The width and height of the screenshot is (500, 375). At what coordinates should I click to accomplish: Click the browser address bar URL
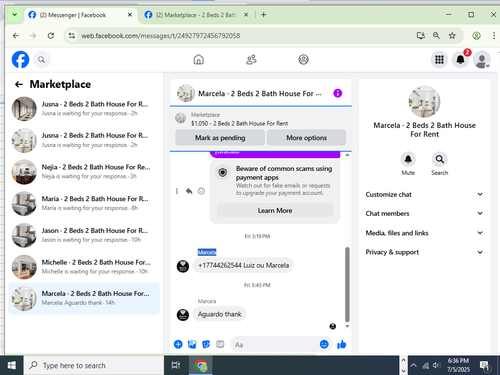pyautogui.click(x=161, y=36)
